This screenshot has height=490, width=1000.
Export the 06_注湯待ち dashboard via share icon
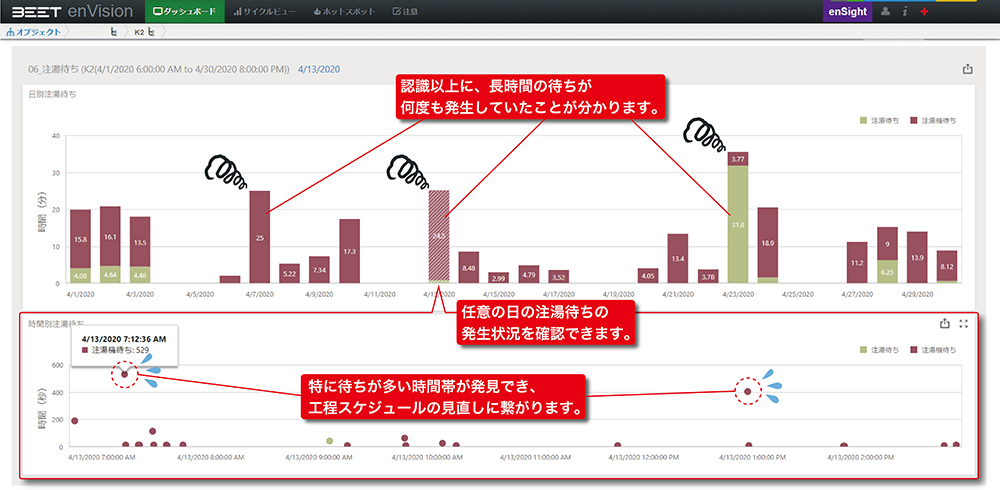pyautogui.click(x=967, y=69)
